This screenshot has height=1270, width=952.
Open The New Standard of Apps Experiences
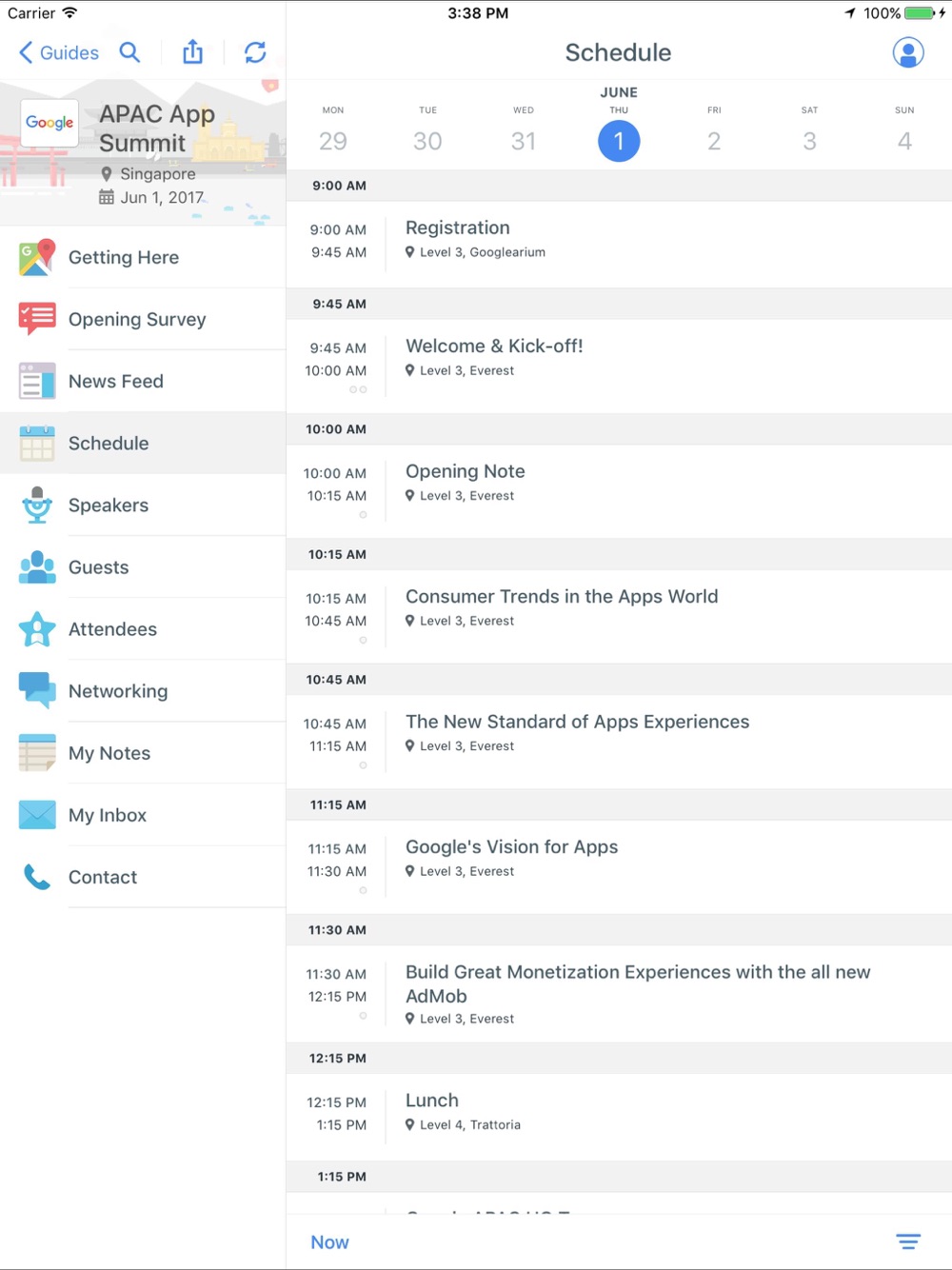click(x=619, y=742)
